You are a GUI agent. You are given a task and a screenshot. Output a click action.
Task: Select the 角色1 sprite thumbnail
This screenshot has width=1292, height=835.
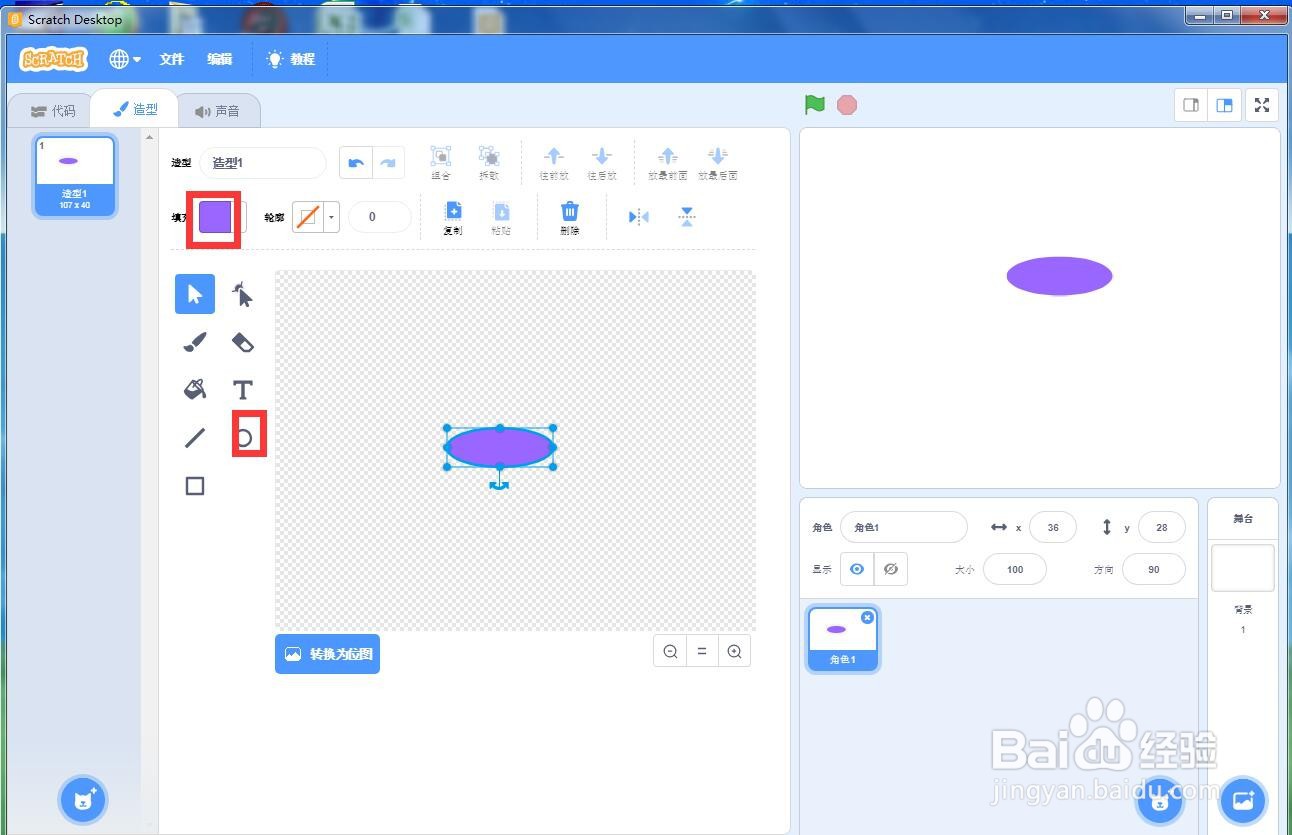coord(842,638)
